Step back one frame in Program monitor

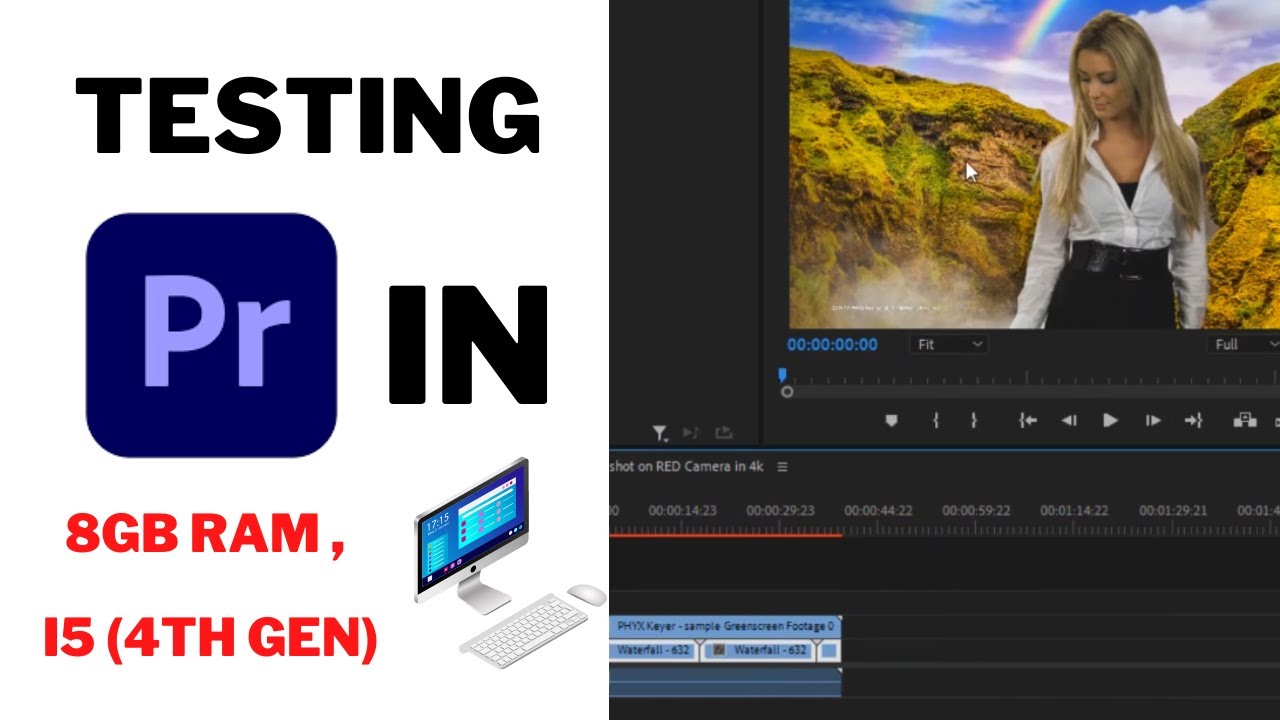[x=1069, y=421]
